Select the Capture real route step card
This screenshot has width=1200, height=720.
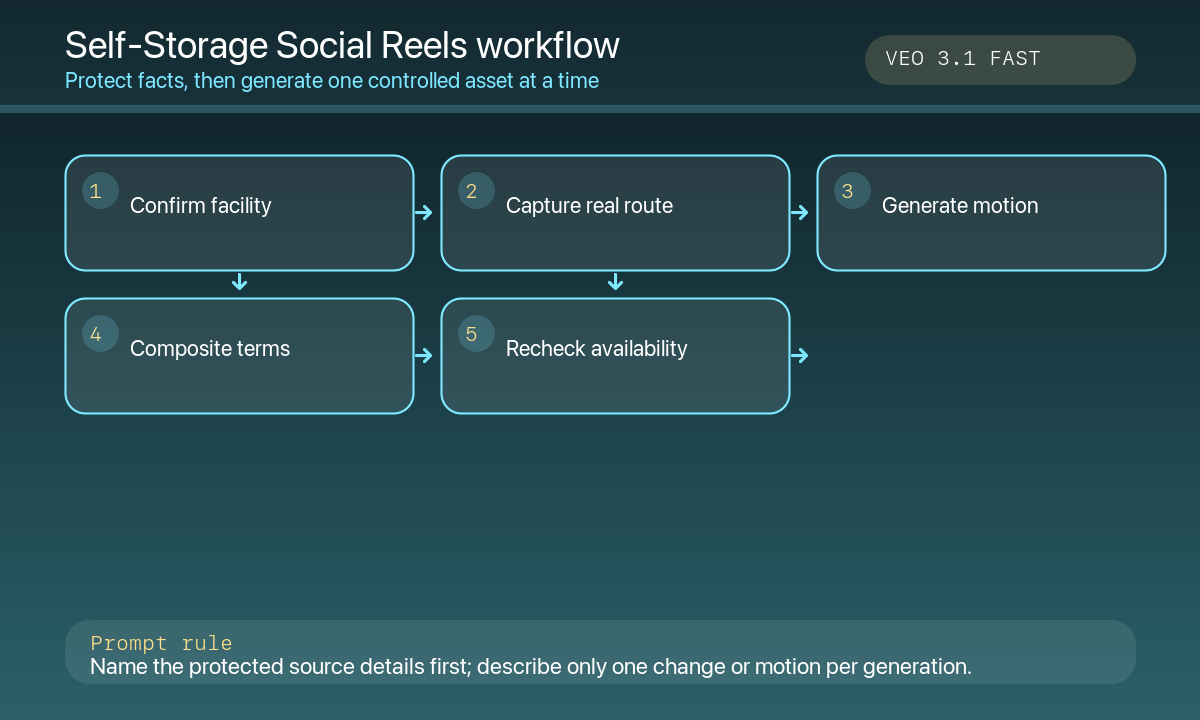615,213
